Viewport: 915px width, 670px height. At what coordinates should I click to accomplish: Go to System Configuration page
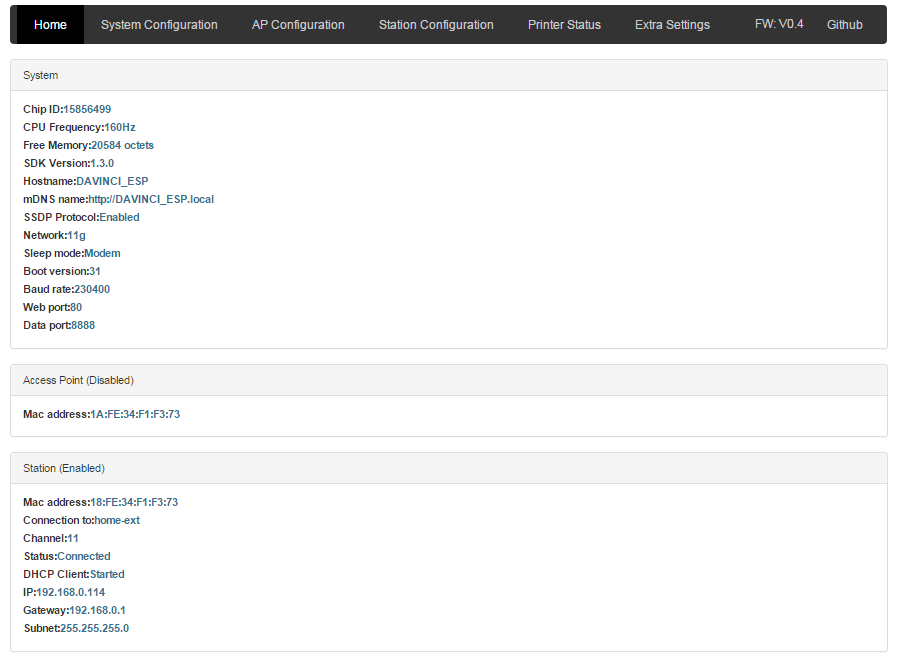click(159, 24)
